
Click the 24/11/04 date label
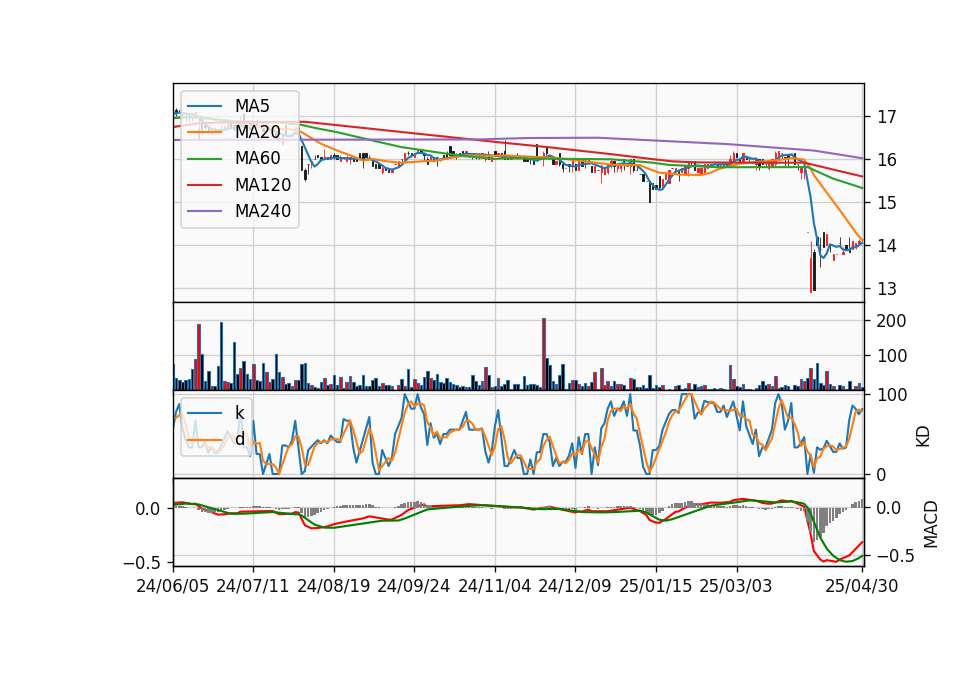(x=494, y=586)
